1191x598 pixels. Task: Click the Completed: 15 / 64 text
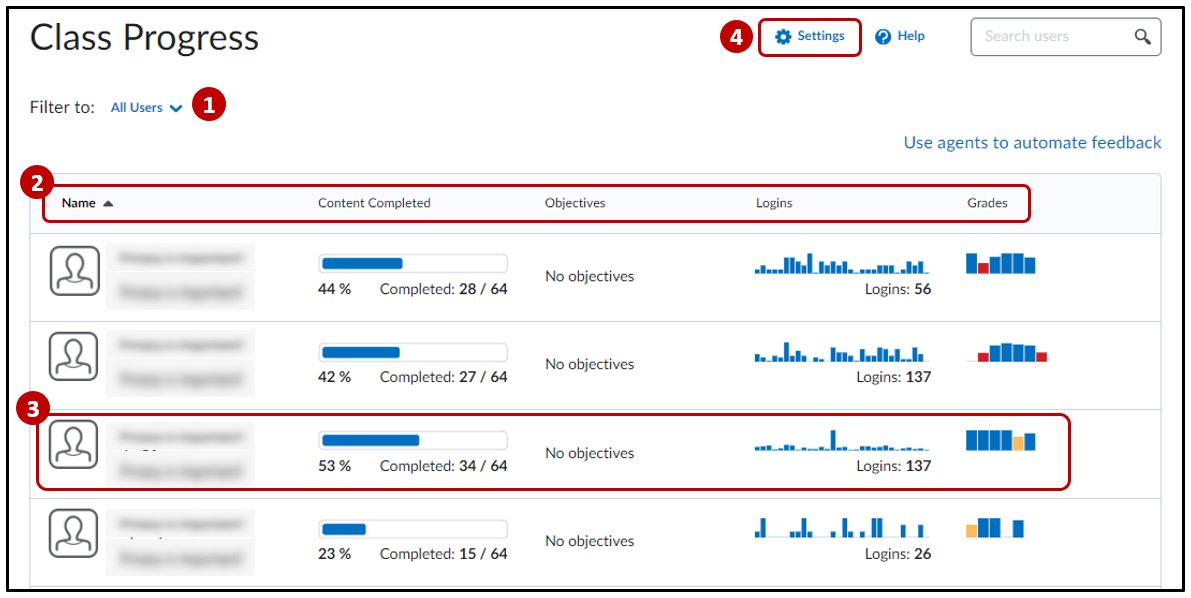[x=444, y=554]
